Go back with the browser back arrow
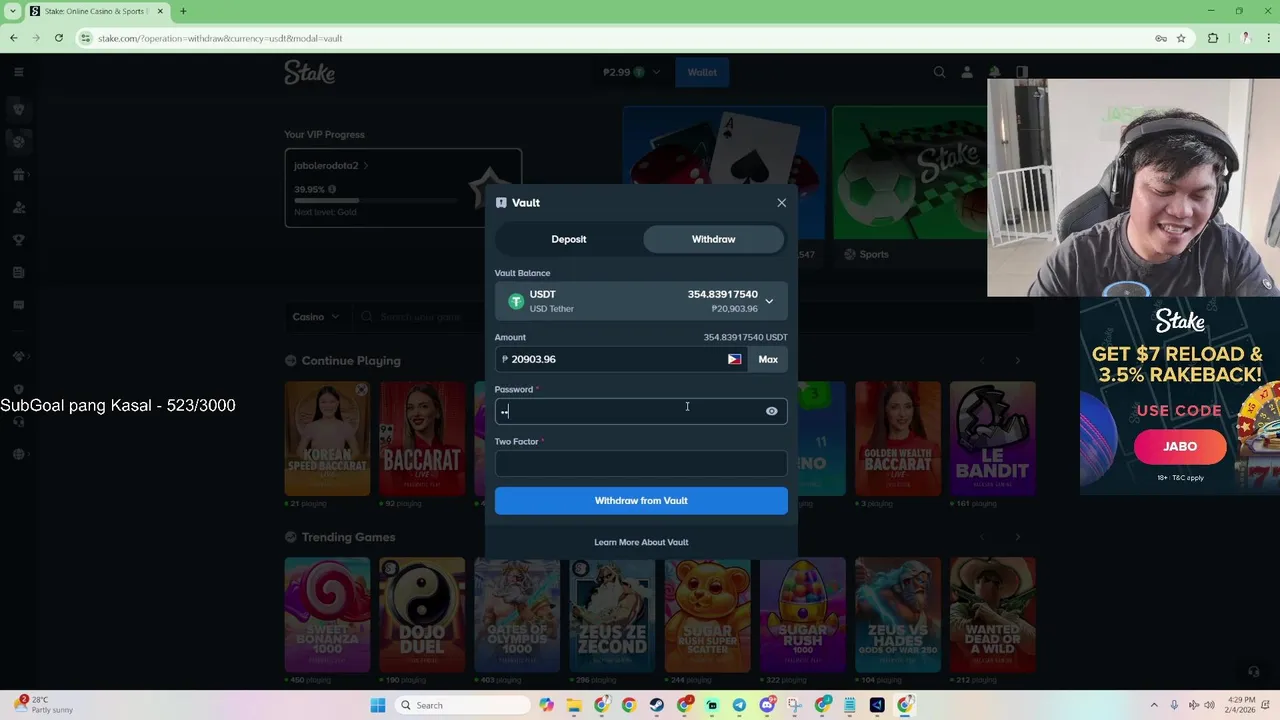The width and height of the screenshot is (1280, 720). click(x=13, y=38)
